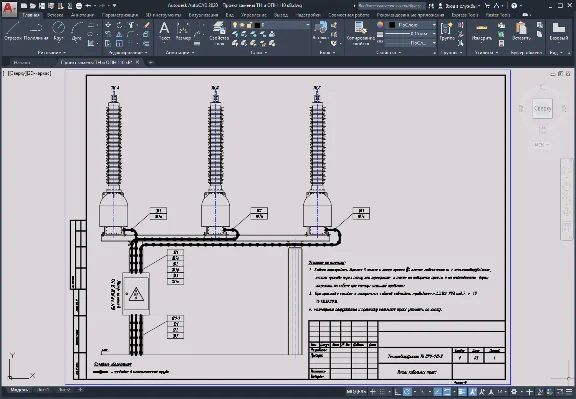Select the Text (Текст) tool
Screen dimensions: 576x399
click(x=164, y=30)
